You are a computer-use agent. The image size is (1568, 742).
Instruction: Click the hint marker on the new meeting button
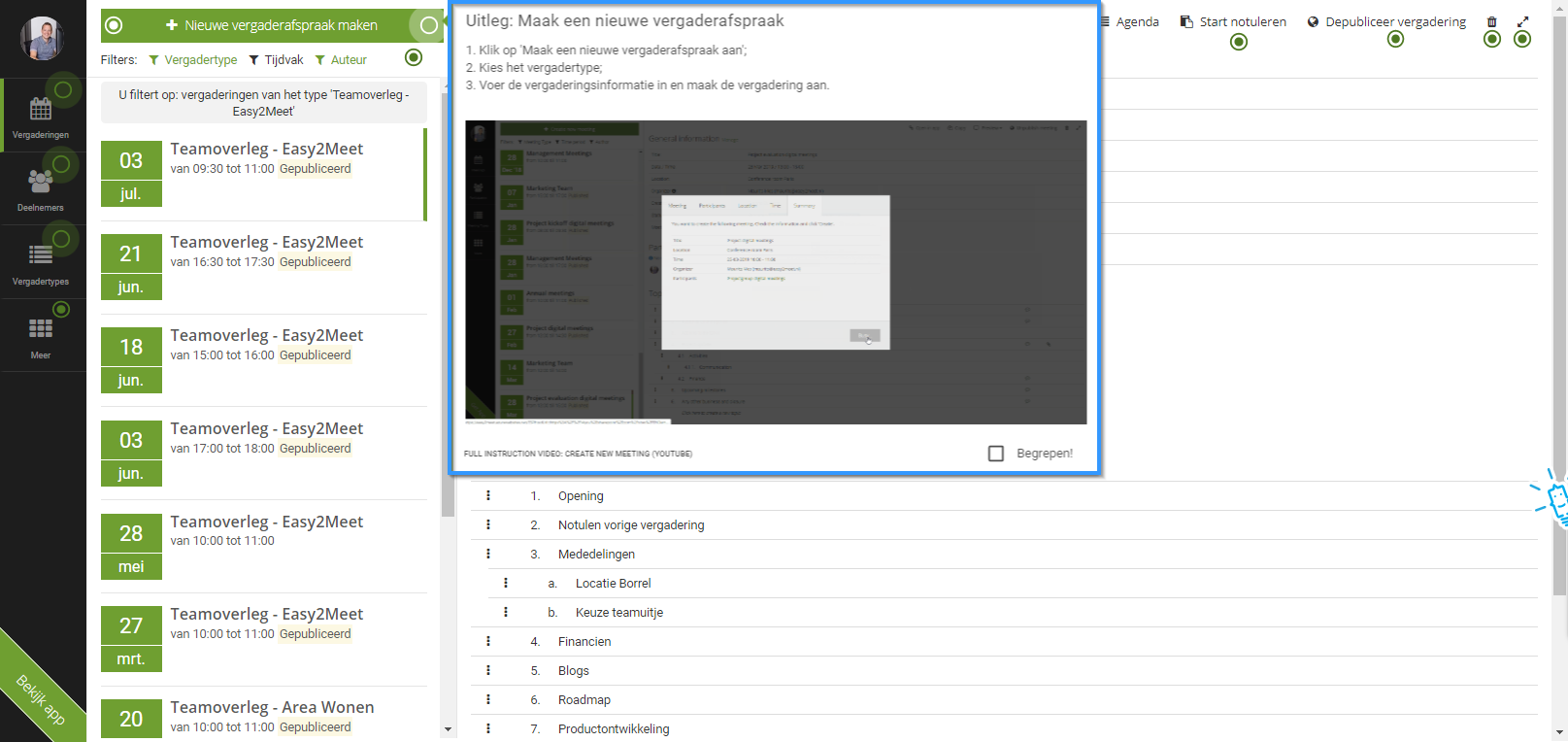tap(428, 25)
